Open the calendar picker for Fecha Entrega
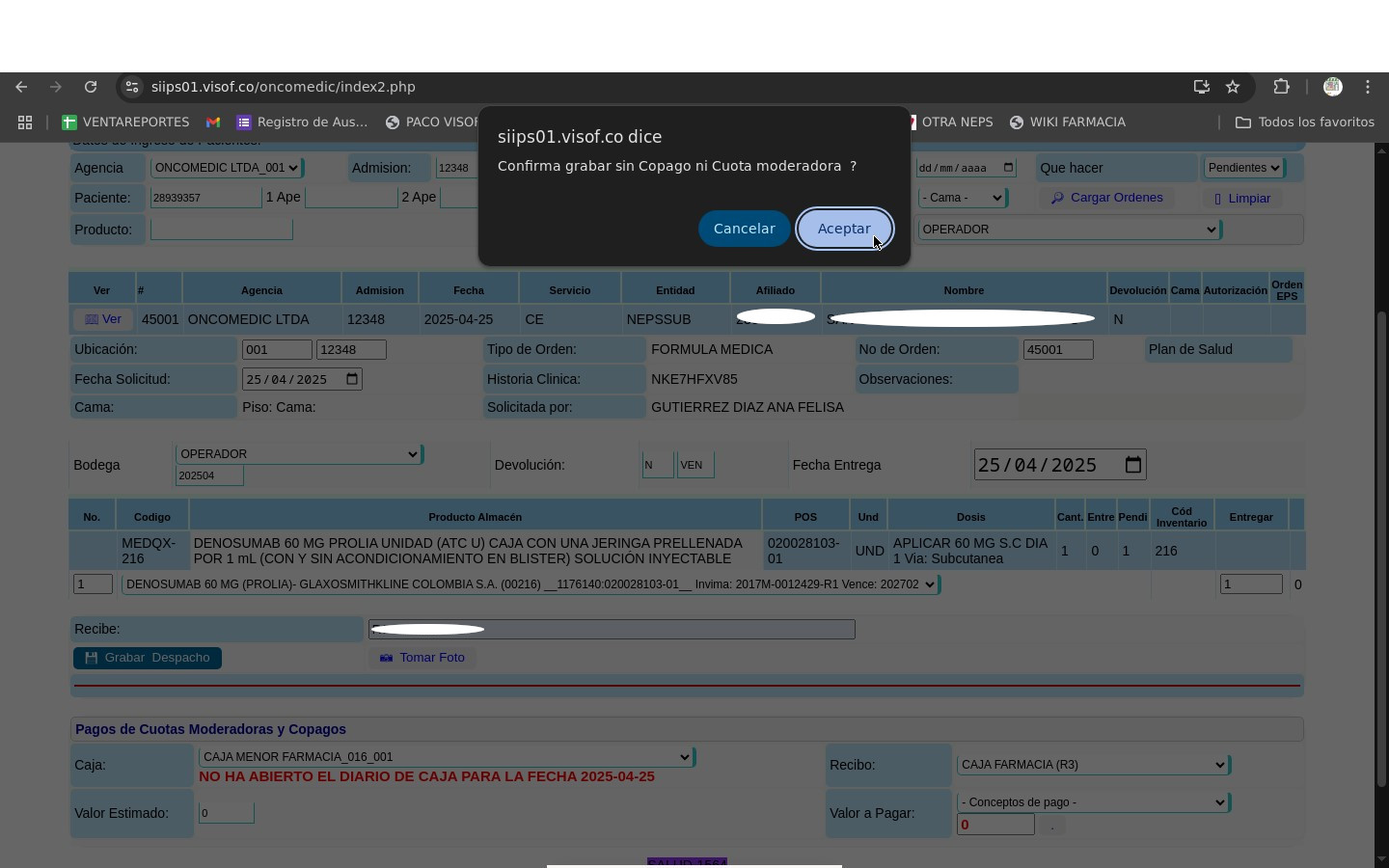Image resolution: width=1389 pixels, height=868 pixels. pyautogui.click(x=1133, y=465)
